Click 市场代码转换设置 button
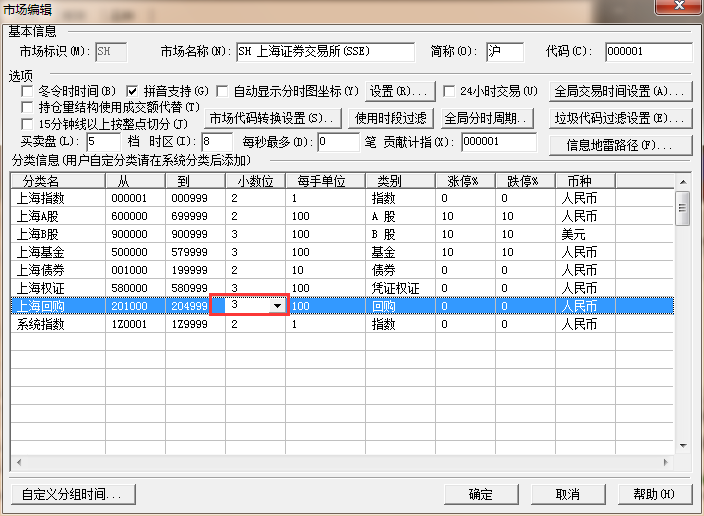 [273, 118]
